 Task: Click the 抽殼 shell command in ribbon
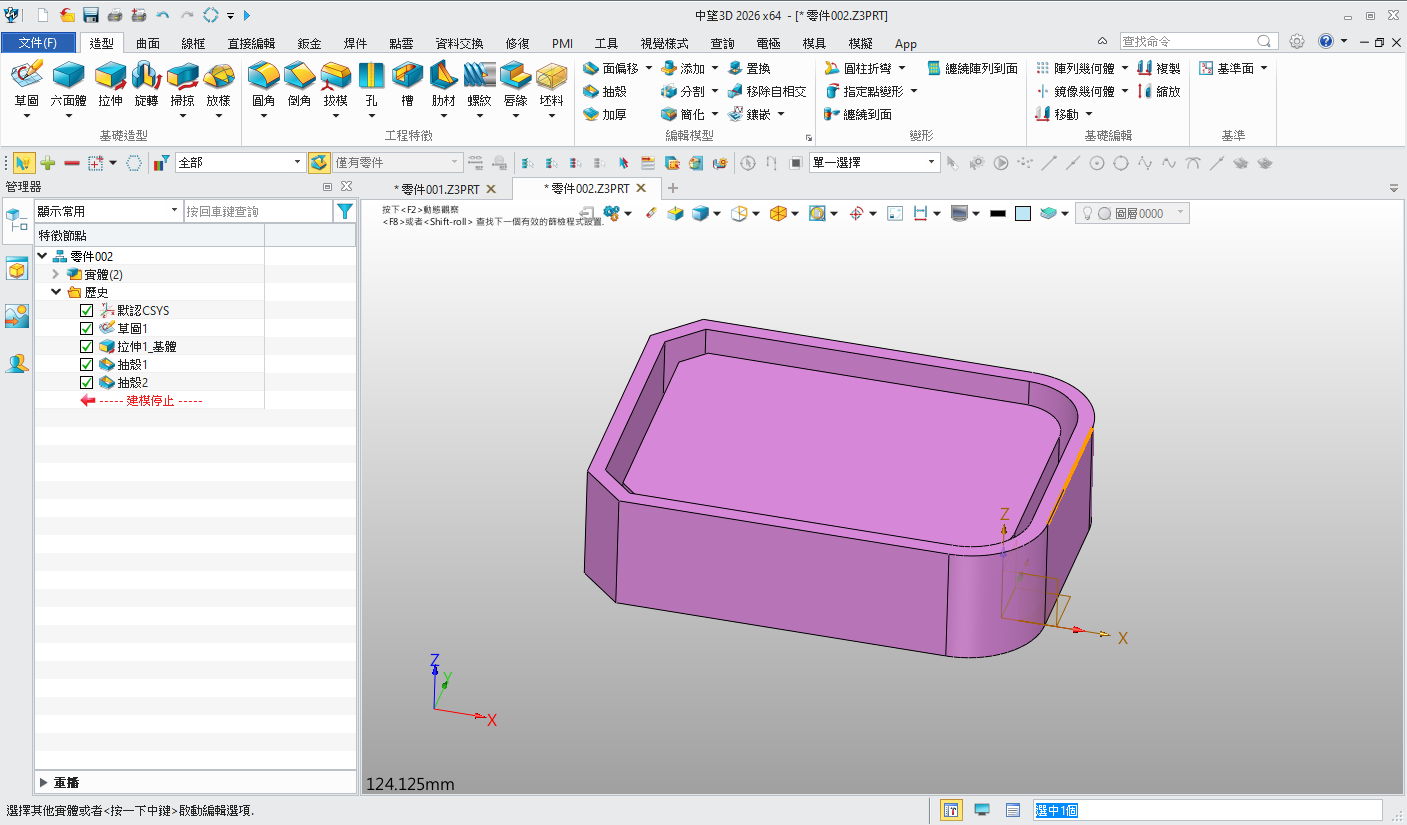click(x=605, y=91)
